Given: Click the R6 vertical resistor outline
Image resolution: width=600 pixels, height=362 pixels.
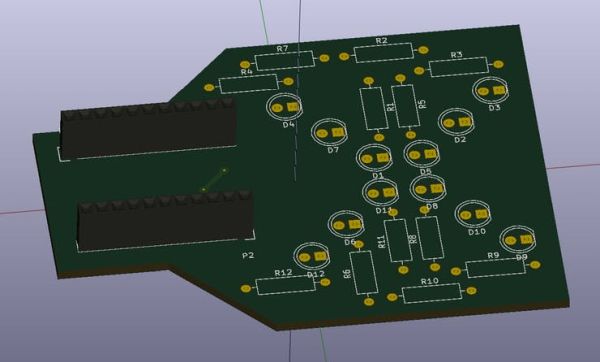Looking at the screenshot, I should (364, 272).
